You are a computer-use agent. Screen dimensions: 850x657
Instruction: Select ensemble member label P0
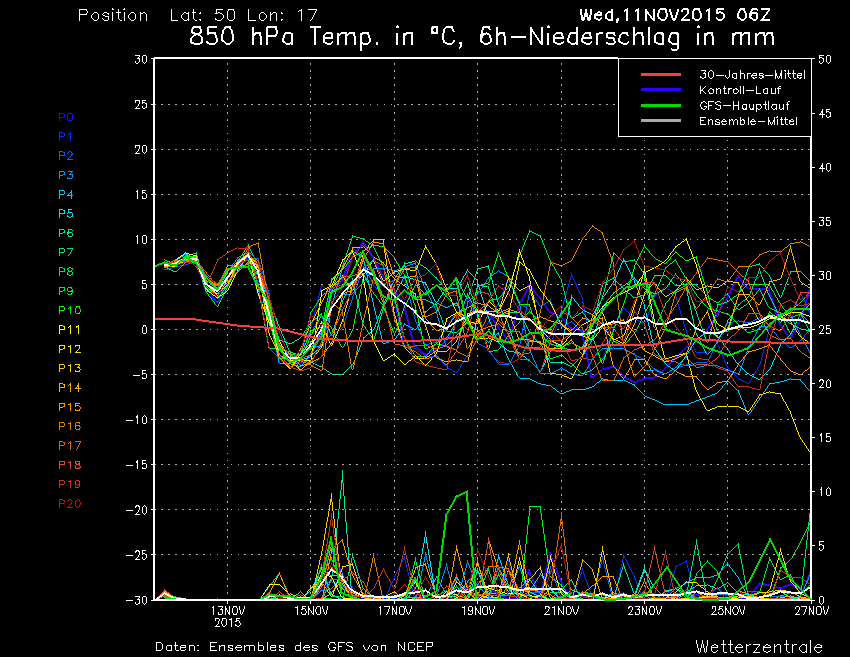point(66,117)
